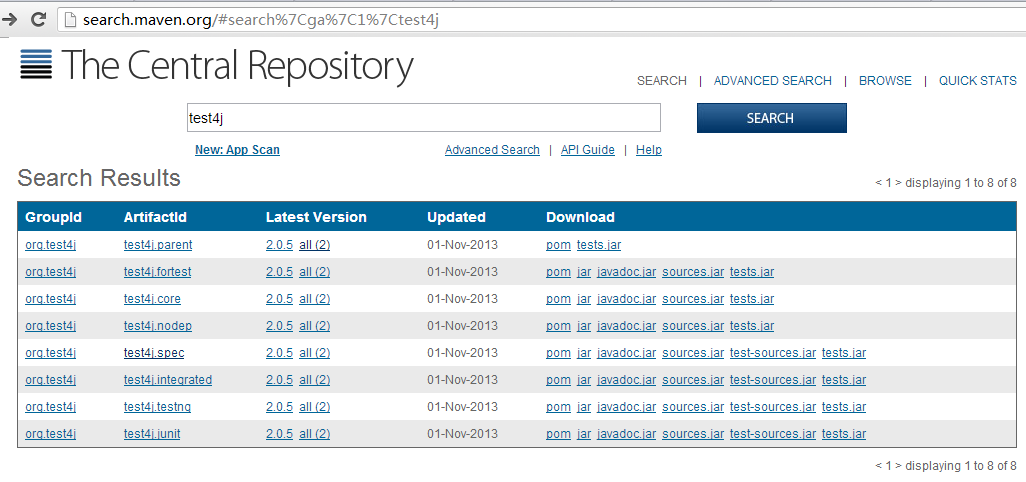The image size is (1026, 482).
Task: Click top pagination page 1 indicator
Action: click(889, 182)
